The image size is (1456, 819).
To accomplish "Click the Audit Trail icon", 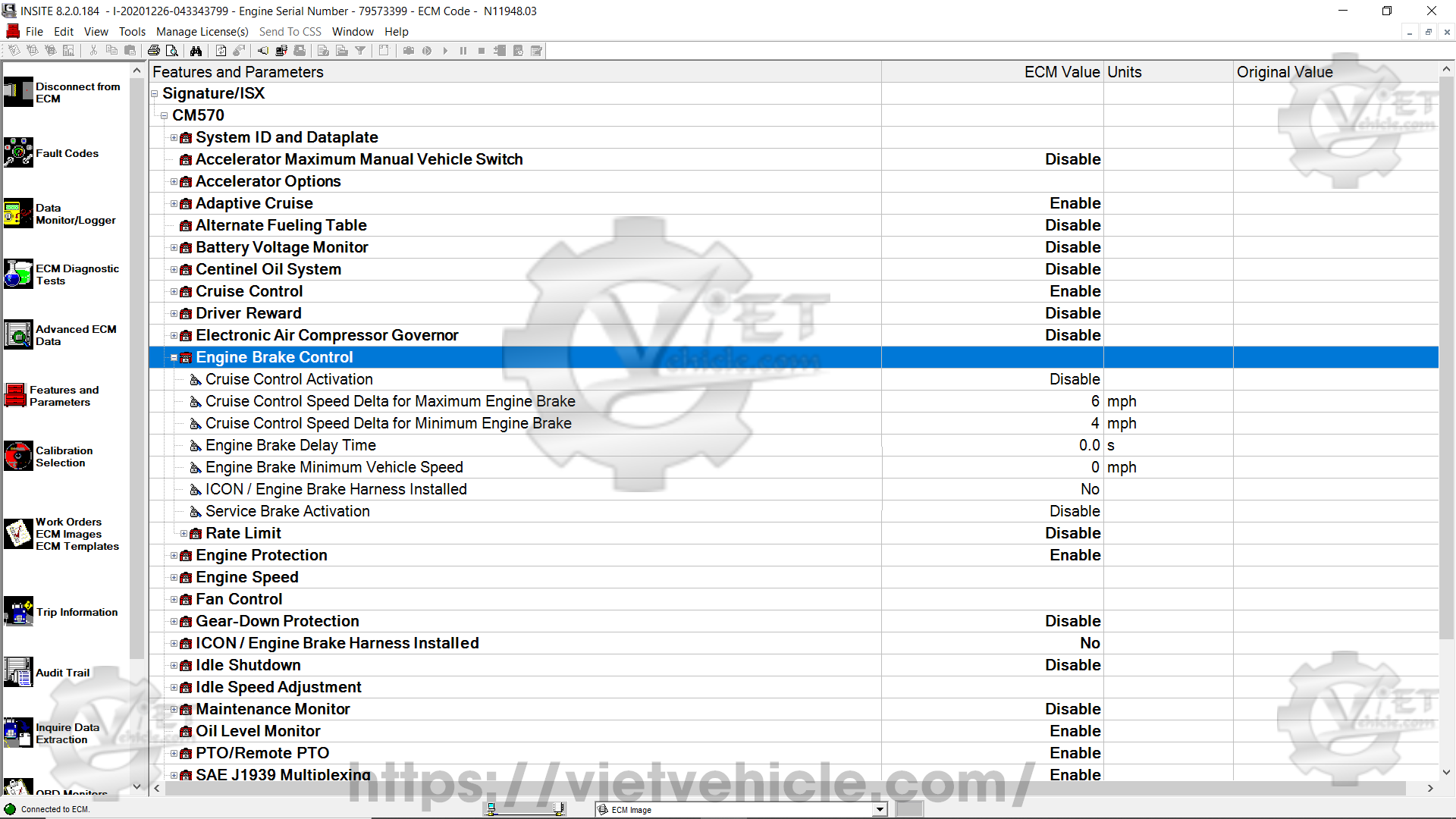I will 18,672.
